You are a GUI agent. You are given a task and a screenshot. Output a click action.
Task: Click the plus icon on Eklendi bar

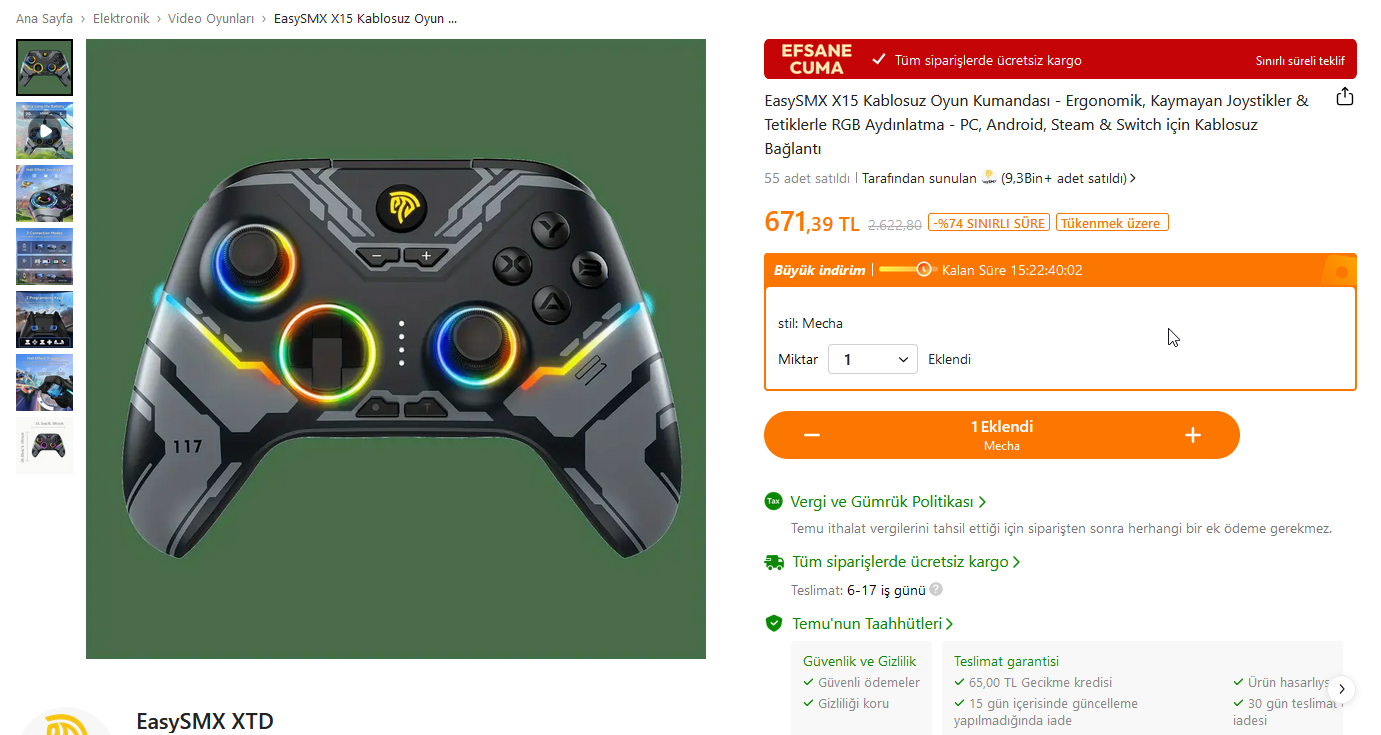click(1192, 435)
